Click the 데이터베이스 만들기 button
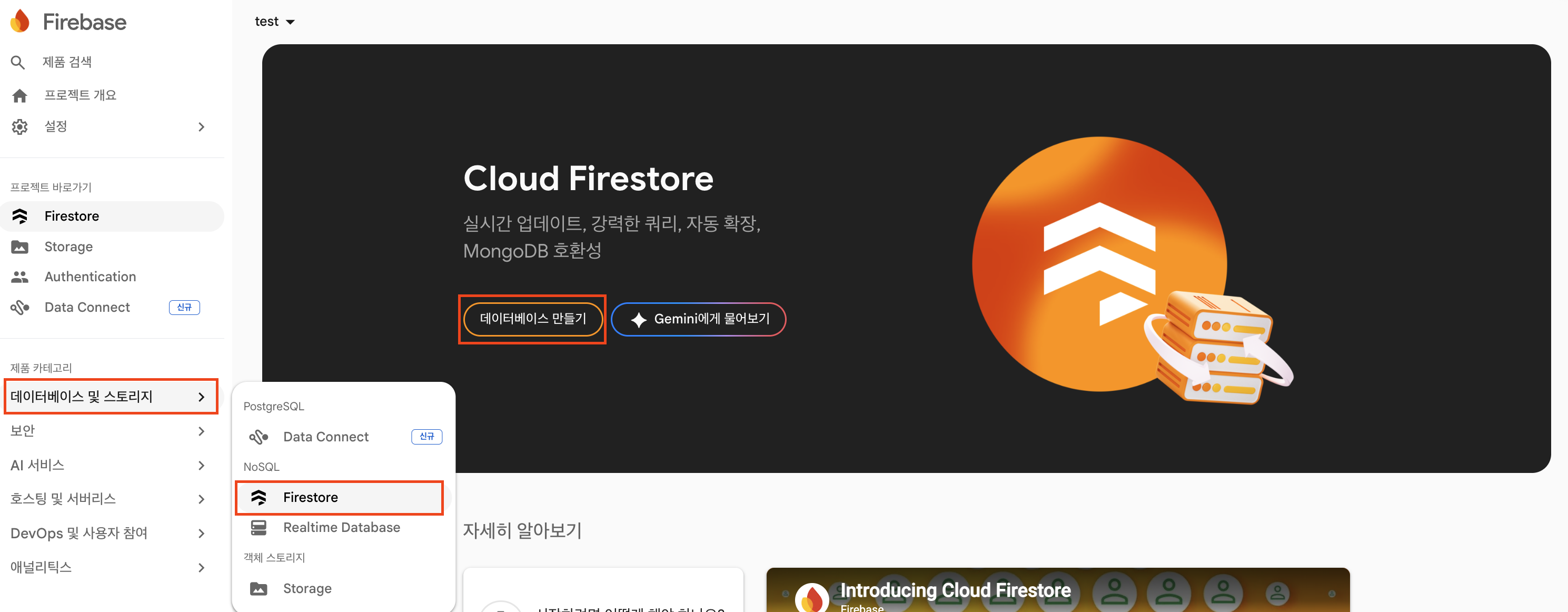Viewport: 1568px width, 612px height. [x=533, y=319]
